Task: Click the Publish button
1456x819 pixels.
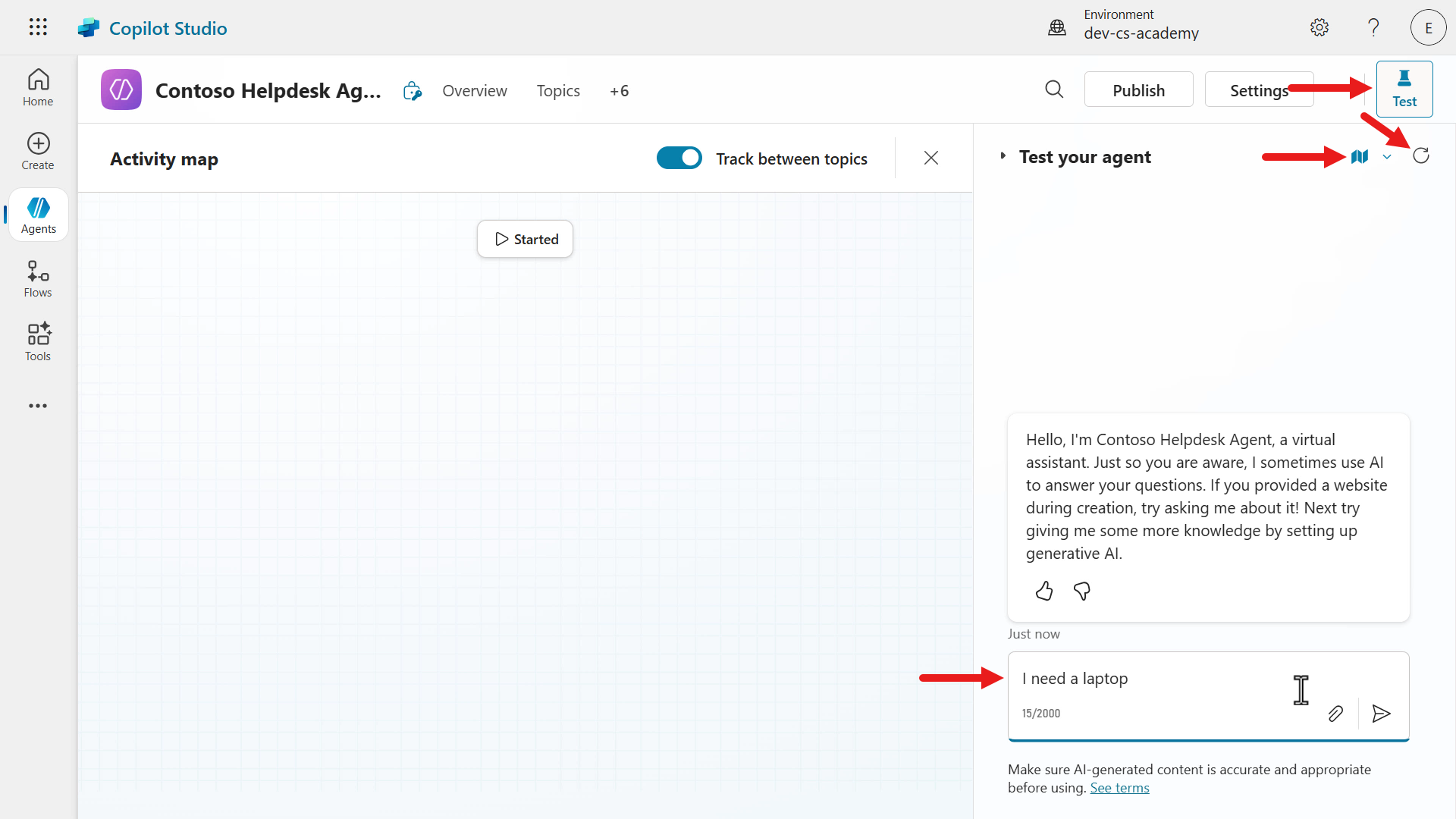Action: [1138, 90]
